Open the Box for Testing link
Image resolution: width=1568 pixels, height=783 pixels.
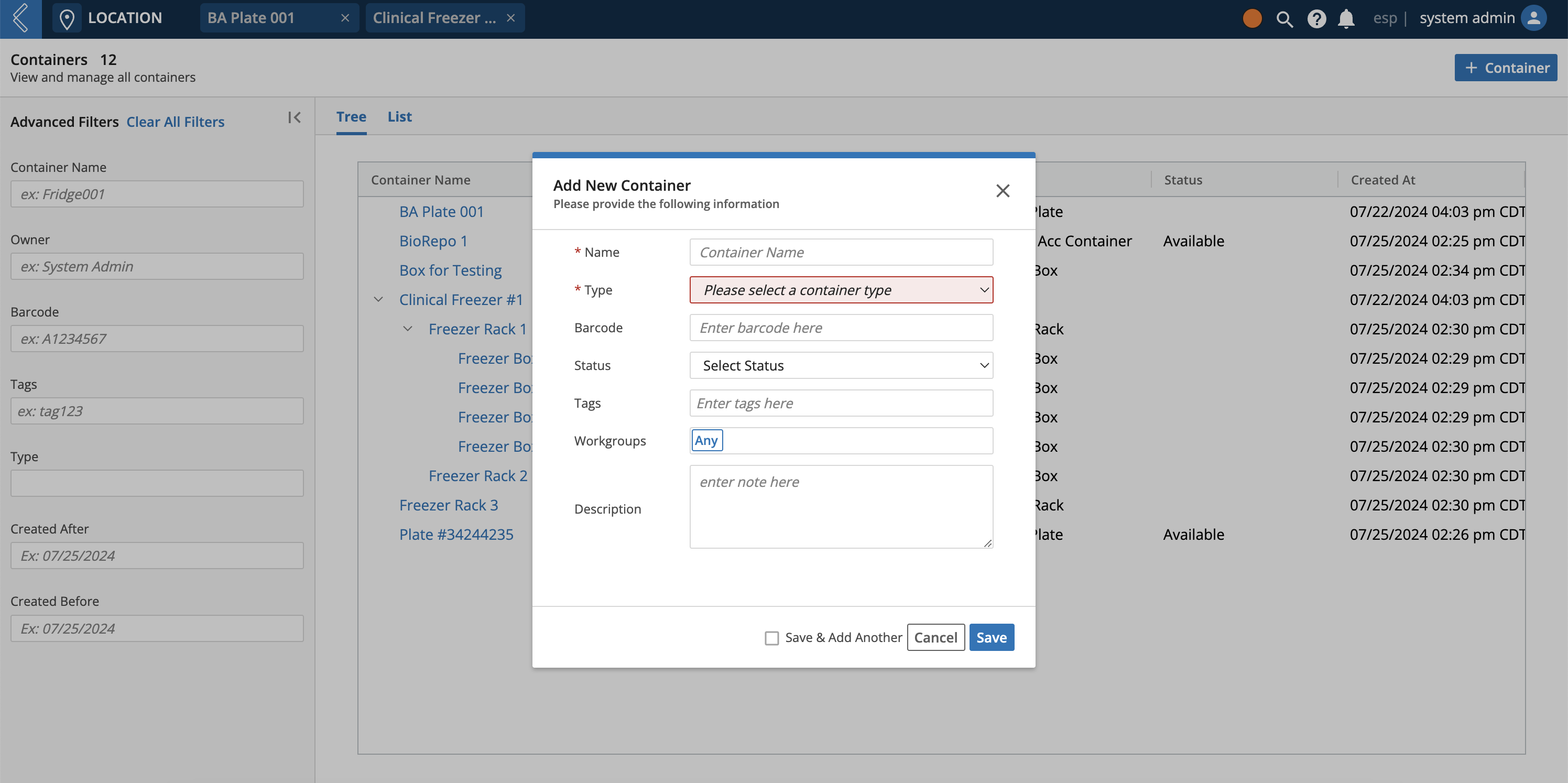(451, 270)
